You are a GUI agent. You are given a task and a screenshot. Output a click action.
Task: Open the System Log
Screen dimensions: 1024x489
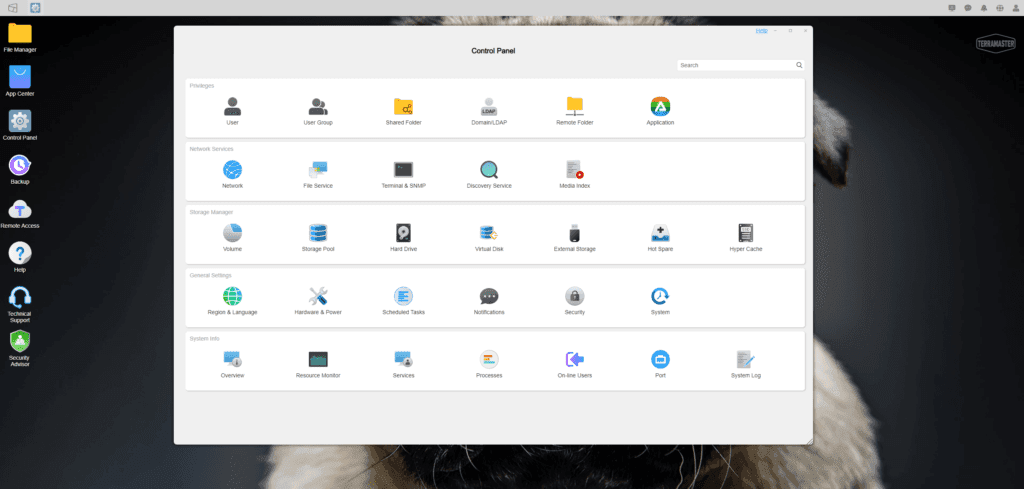745,359
